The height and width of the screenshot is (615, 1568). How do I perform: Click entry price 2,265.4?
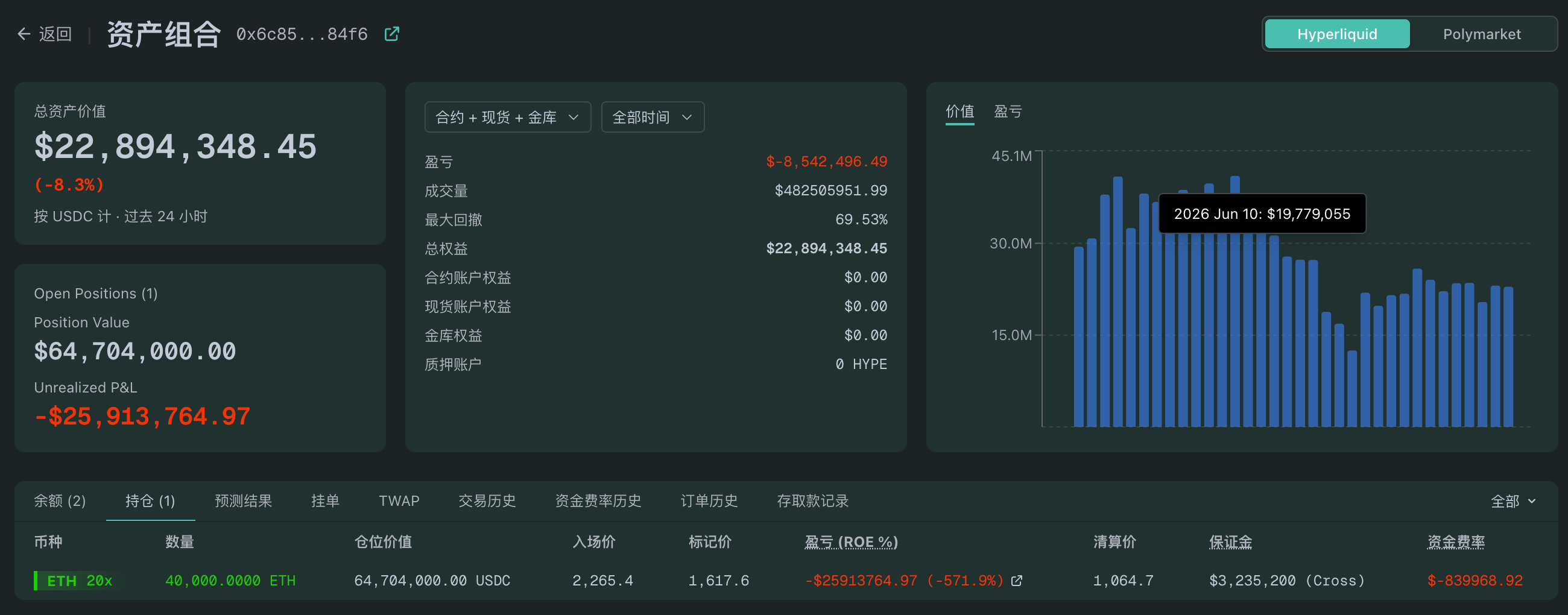click(602, 581)
